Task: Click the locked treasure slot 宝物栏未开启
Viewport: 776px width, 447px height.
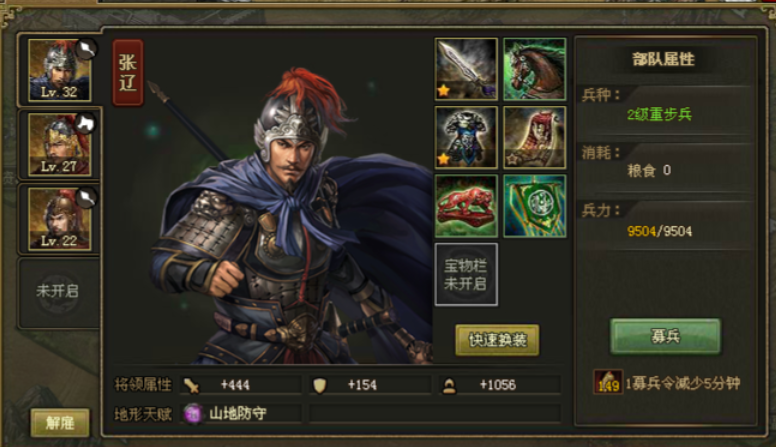Action: (466, 274)
